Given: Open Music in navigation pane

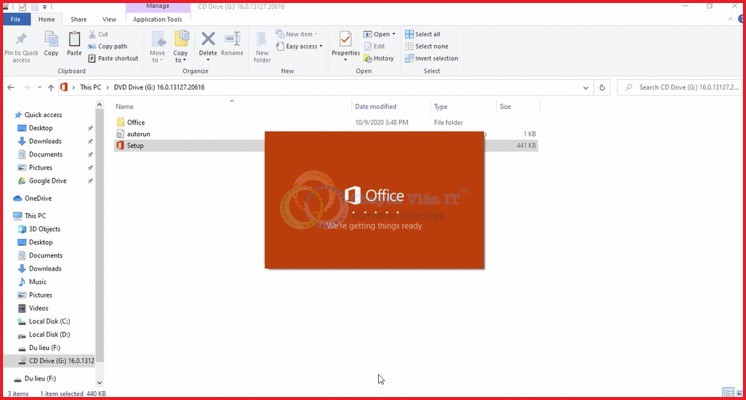Looking at the screenshot, I should 38,282.
